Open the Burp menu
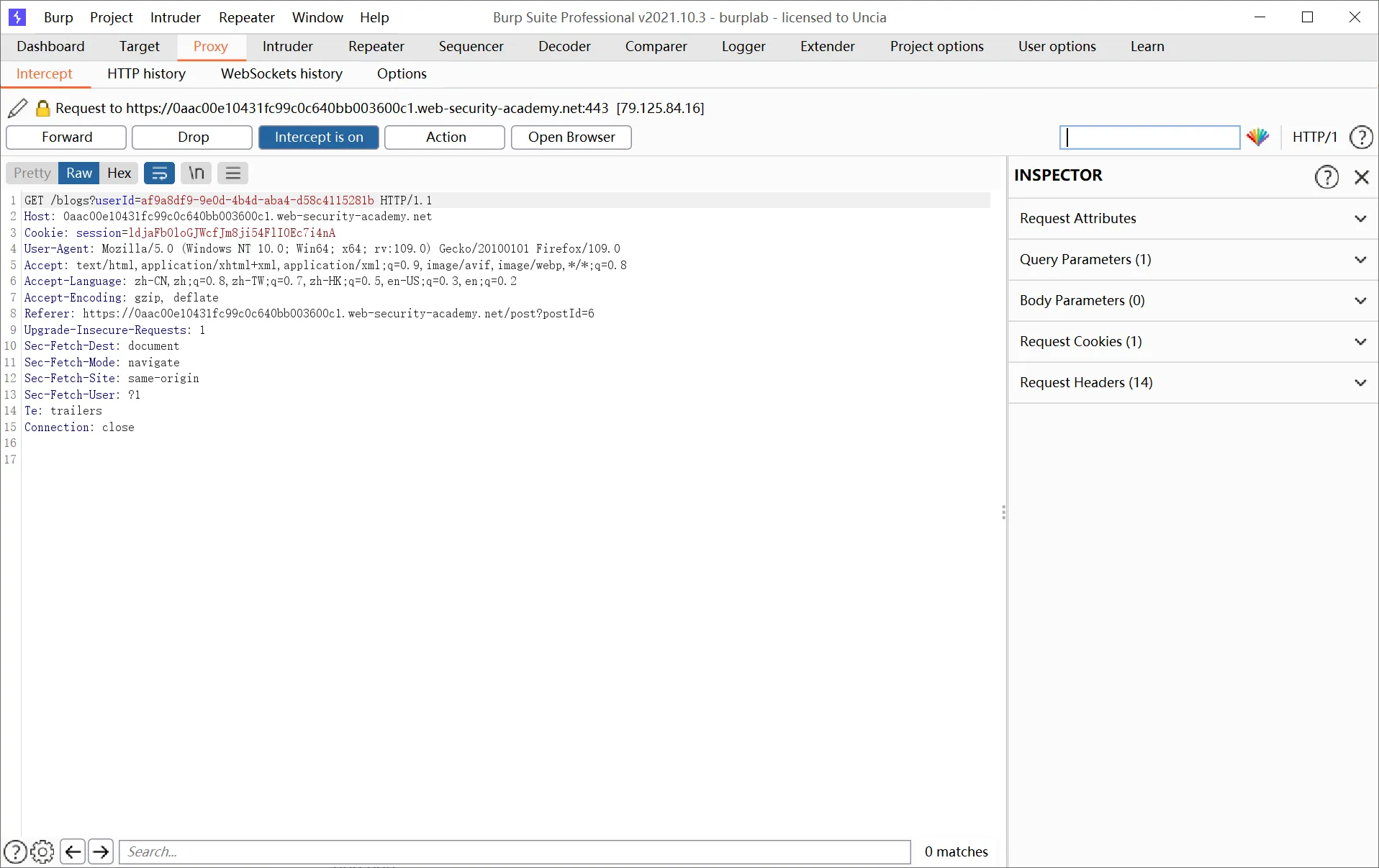The width and height of the screenshot is (1379, 868). tap(58, 17)
